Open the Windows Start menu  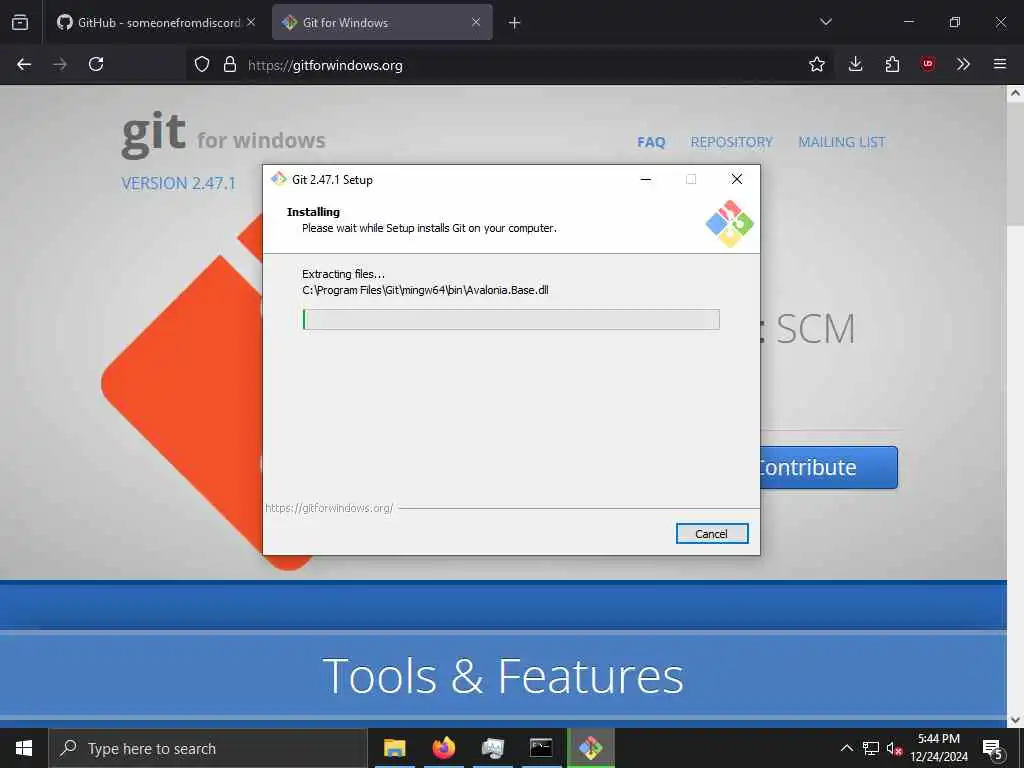(24, 748)
